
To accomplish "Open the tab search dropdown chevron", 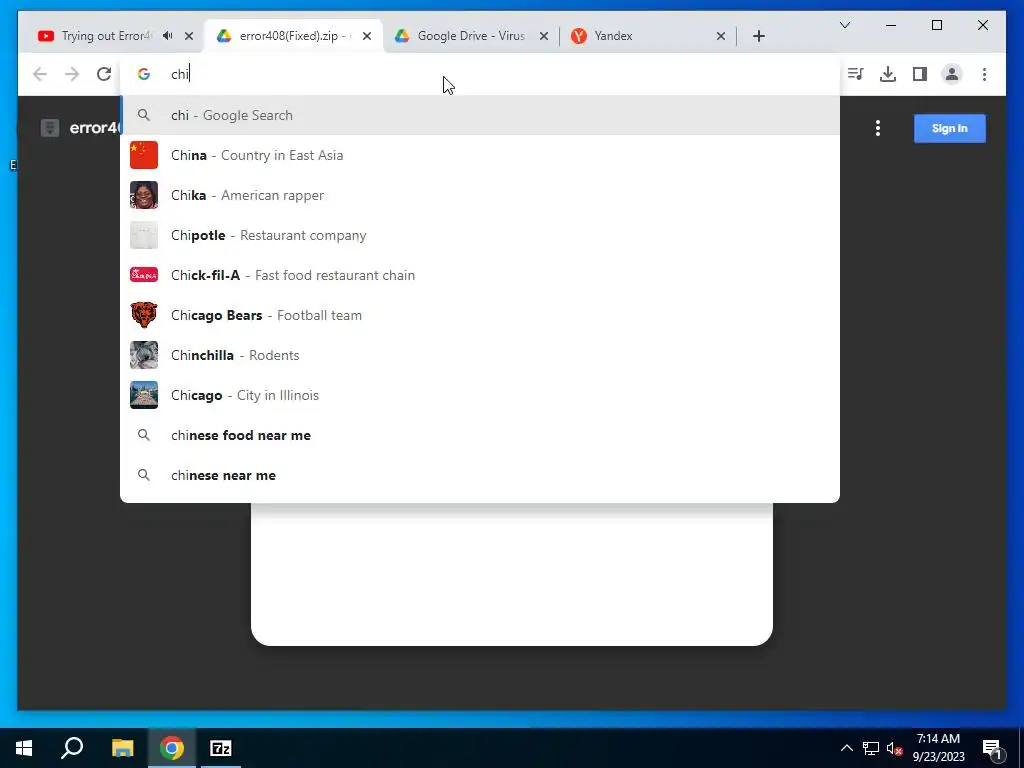I will 845,25.
